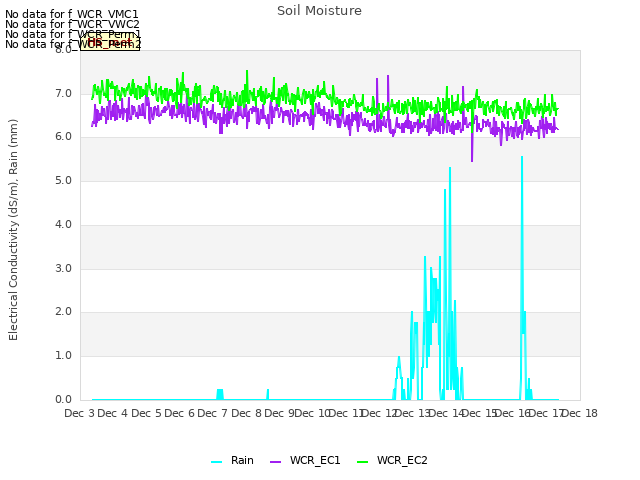
Task: Click the Dec 18 x-axis tick label
Action: [580, 413]
